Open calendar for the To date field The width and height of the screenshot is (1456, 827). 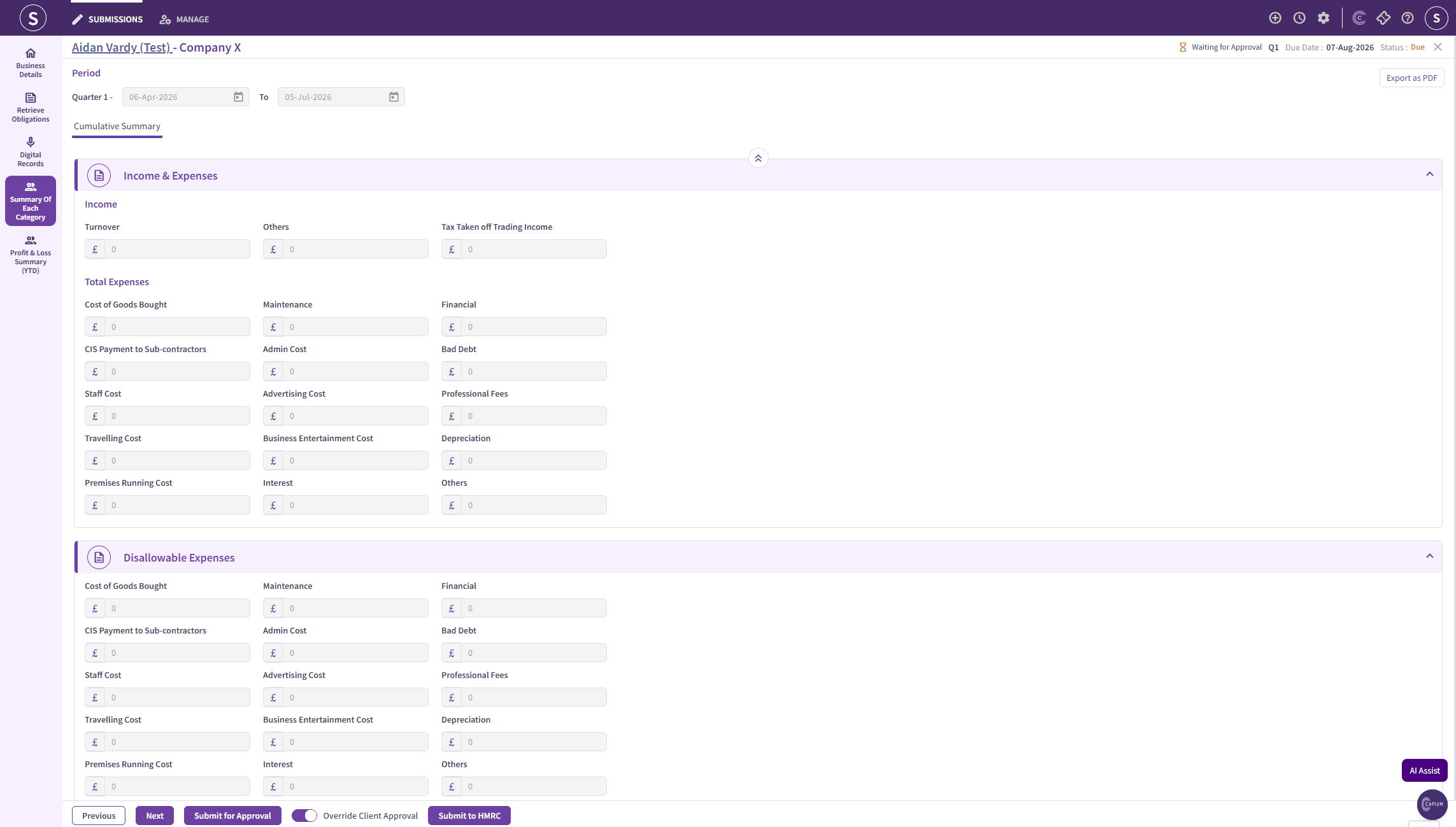(x=394, y=97)
